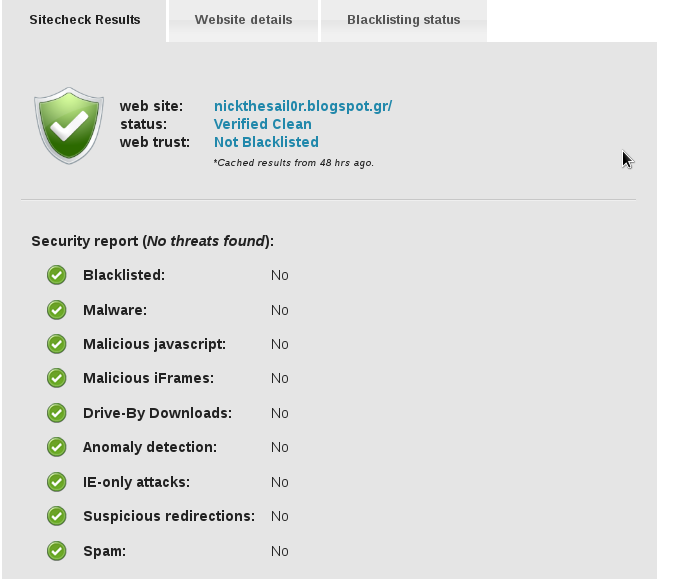Click the large green shield checkmark icon
The width and height of the screenshot is (680, 579).
69,126
